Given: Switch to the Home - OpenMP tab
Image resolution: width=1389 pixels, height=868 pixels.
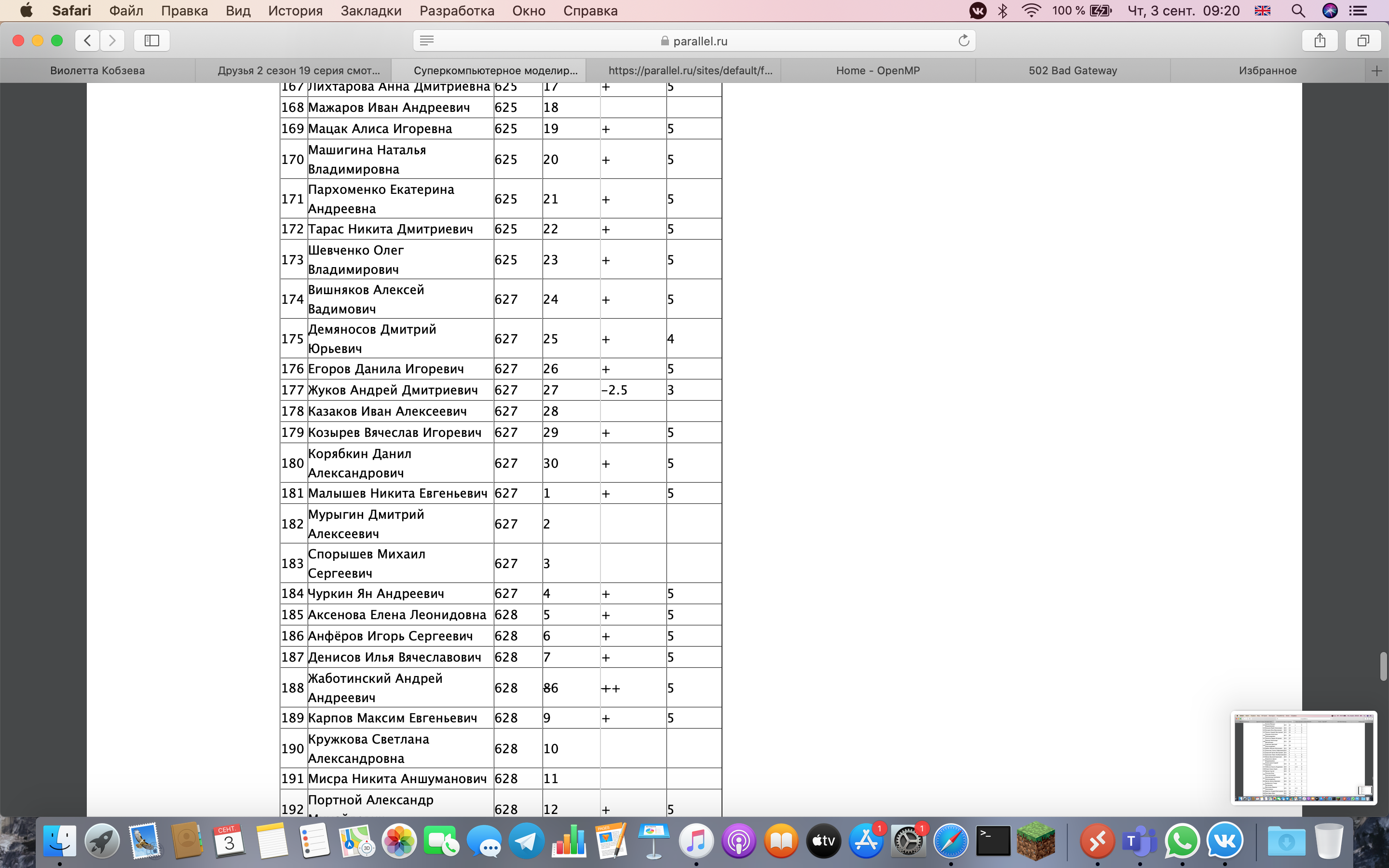Looking at the screenshot, I should [878, 70].
